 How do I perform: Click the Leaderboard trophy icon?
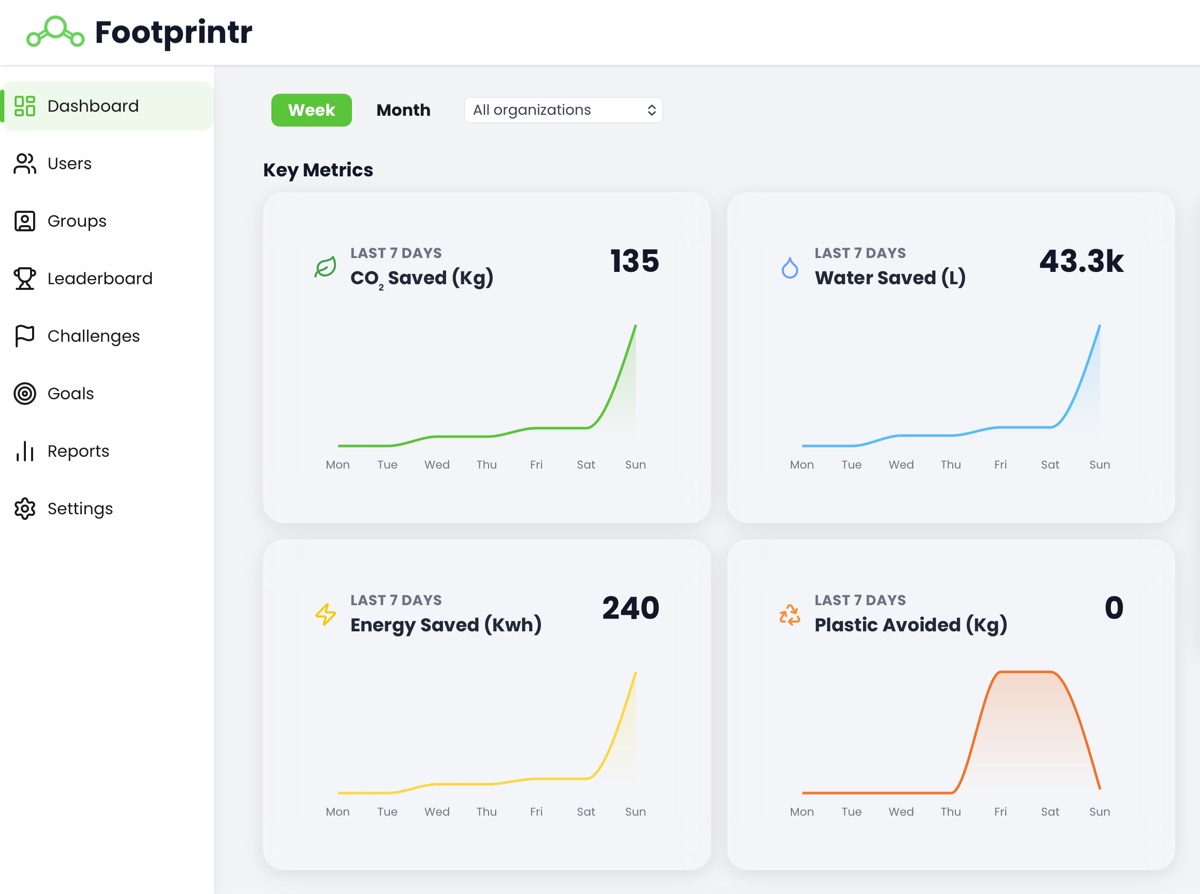(x=25, y=278)
